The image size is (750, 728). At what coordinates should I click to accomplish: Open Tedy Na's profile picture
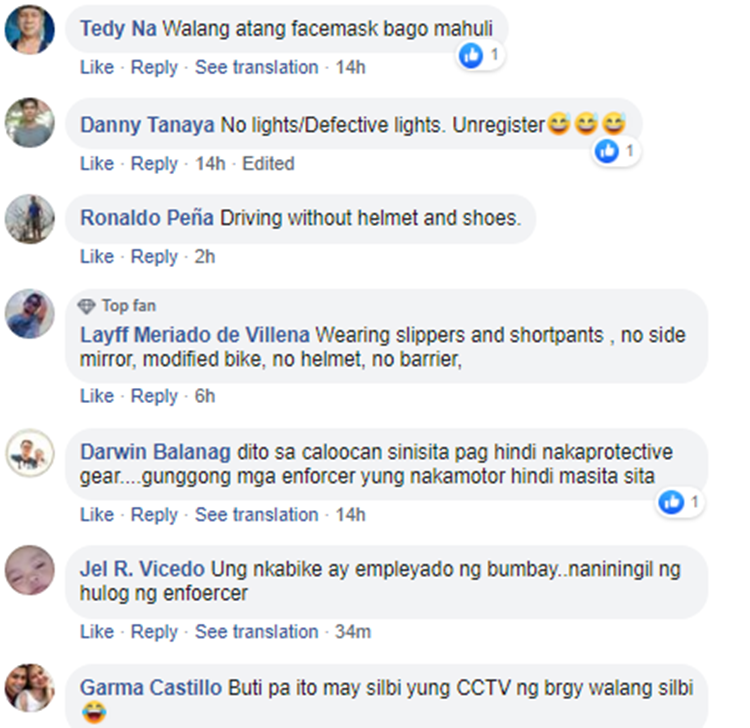pos(30,29)
